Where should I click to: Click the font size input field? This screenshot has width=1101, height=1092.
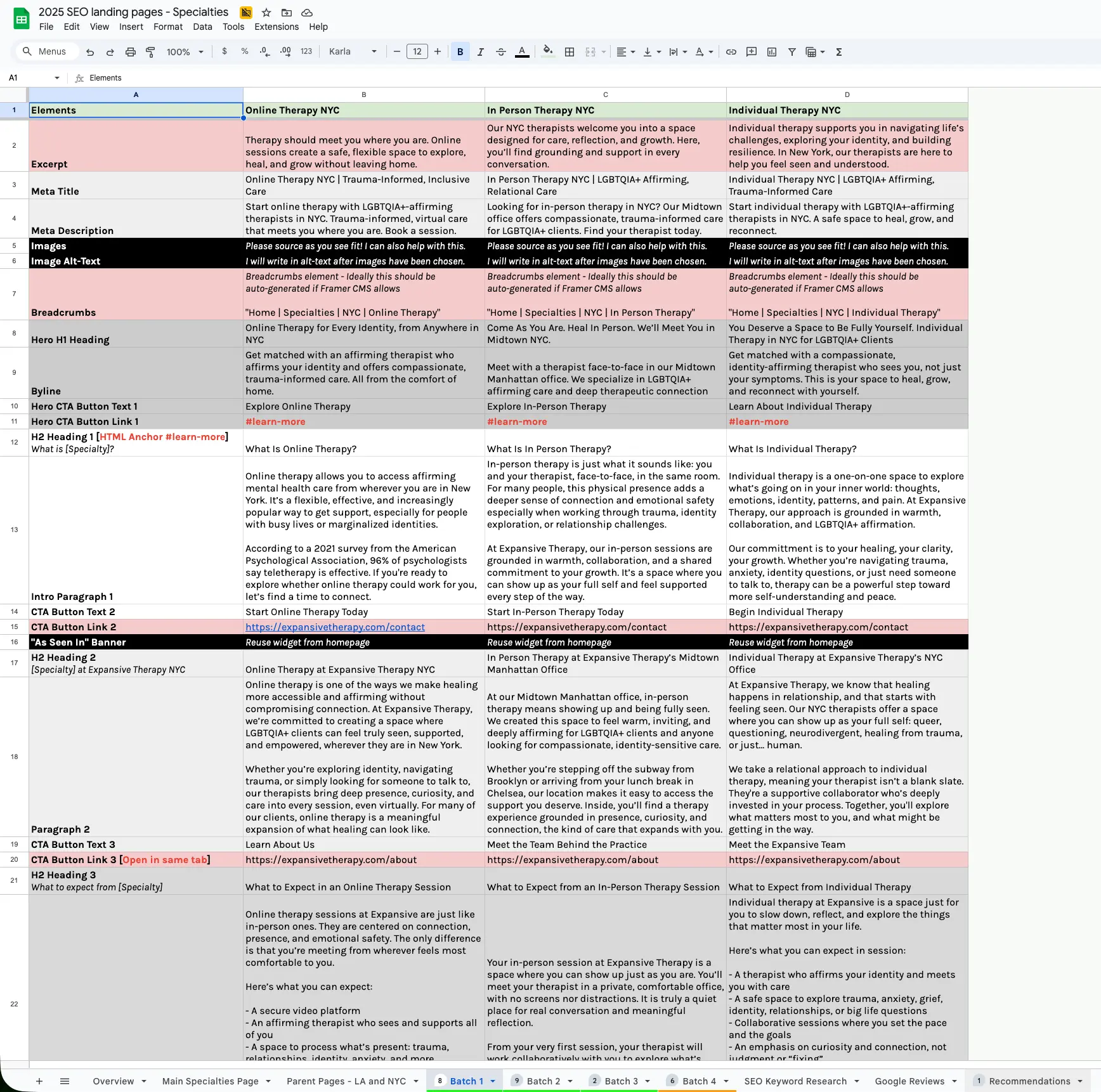(417, 52)
